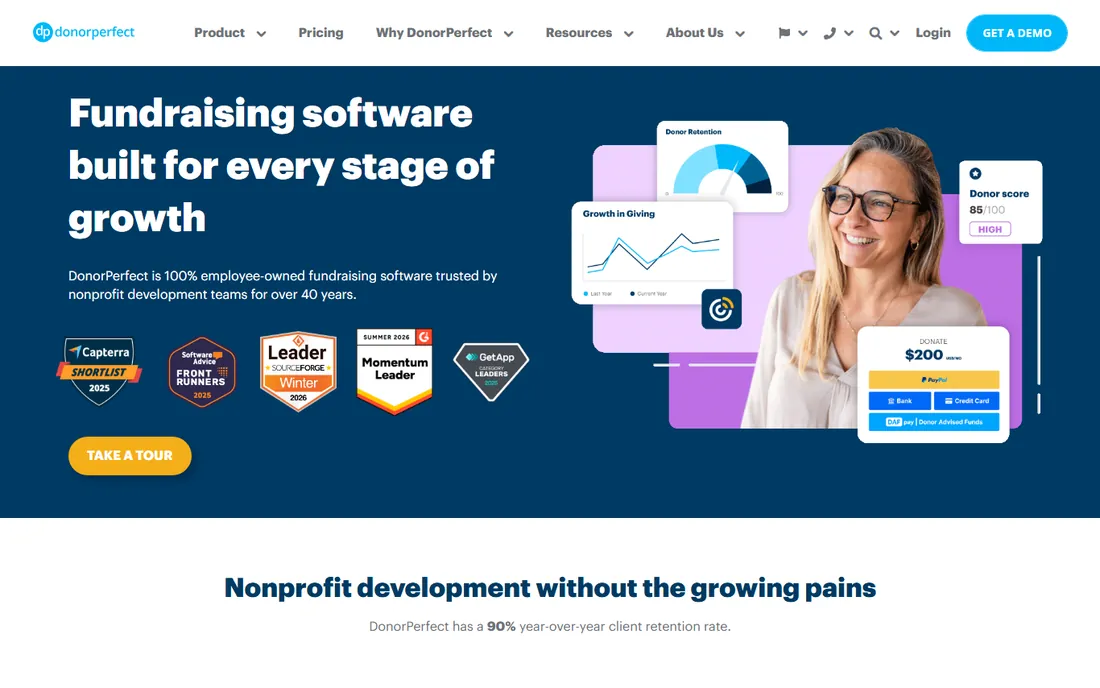Click the G2 Momentum Leader badge

pyautogui.click(x=395, y=371)
